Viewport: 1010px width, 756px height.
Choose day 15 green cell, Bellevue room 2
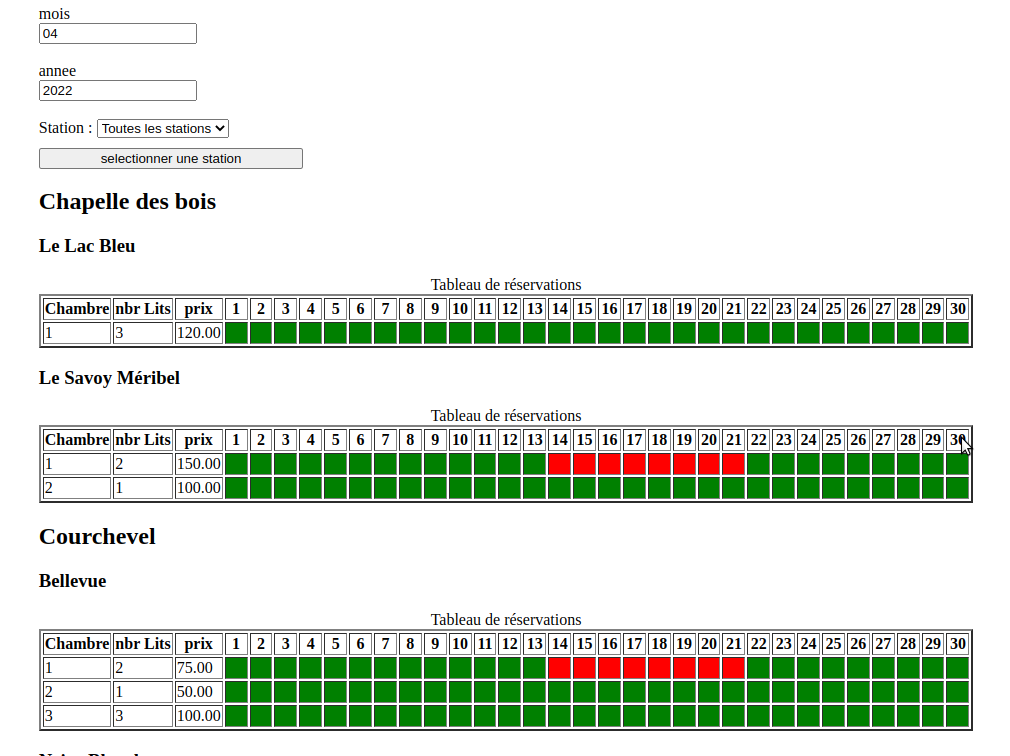[x=584, y=692]
